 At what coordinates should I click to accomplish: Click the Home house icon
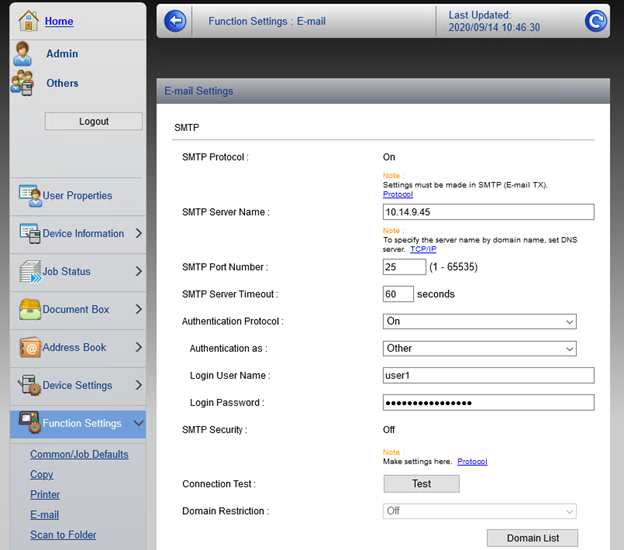pyautogui.click(x=28, y=20)
